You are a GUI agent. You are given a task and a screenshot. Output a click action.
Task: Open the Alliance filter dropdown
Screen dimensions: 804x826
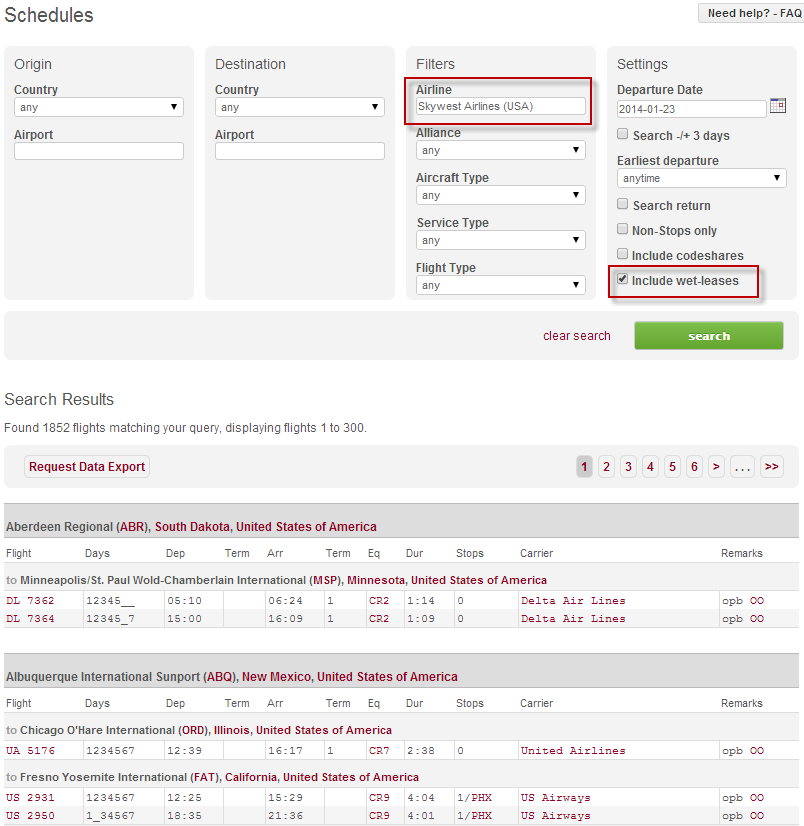(500, 150)
